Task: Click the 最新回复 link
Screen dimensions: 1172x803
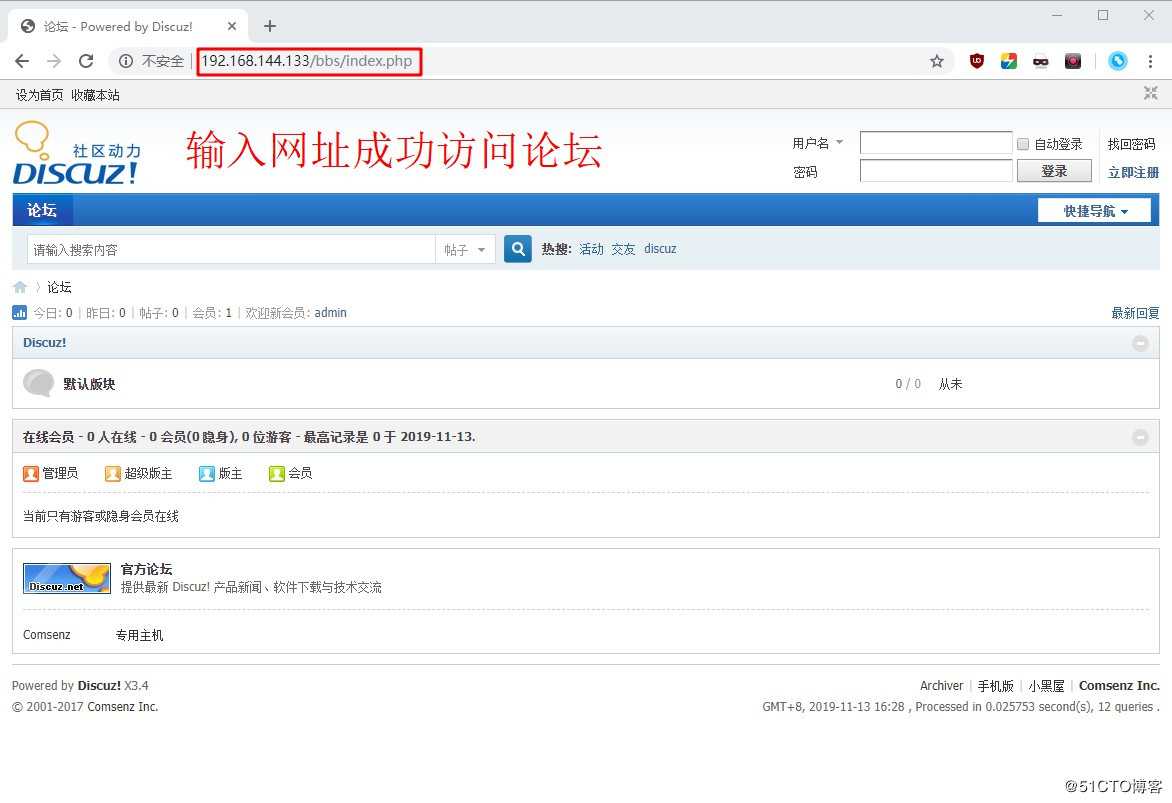Action: 1135,313
